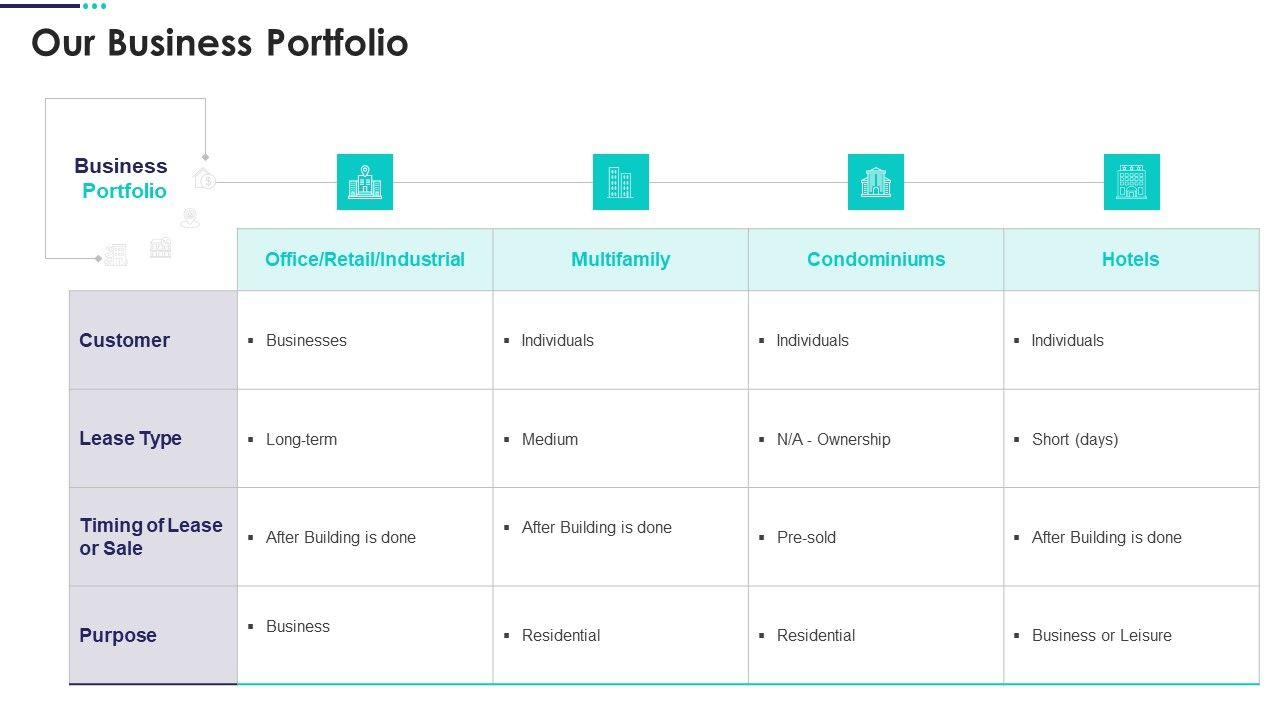
Task: Select the Office/Retail/Industrial column header
Action: (365, 260)
